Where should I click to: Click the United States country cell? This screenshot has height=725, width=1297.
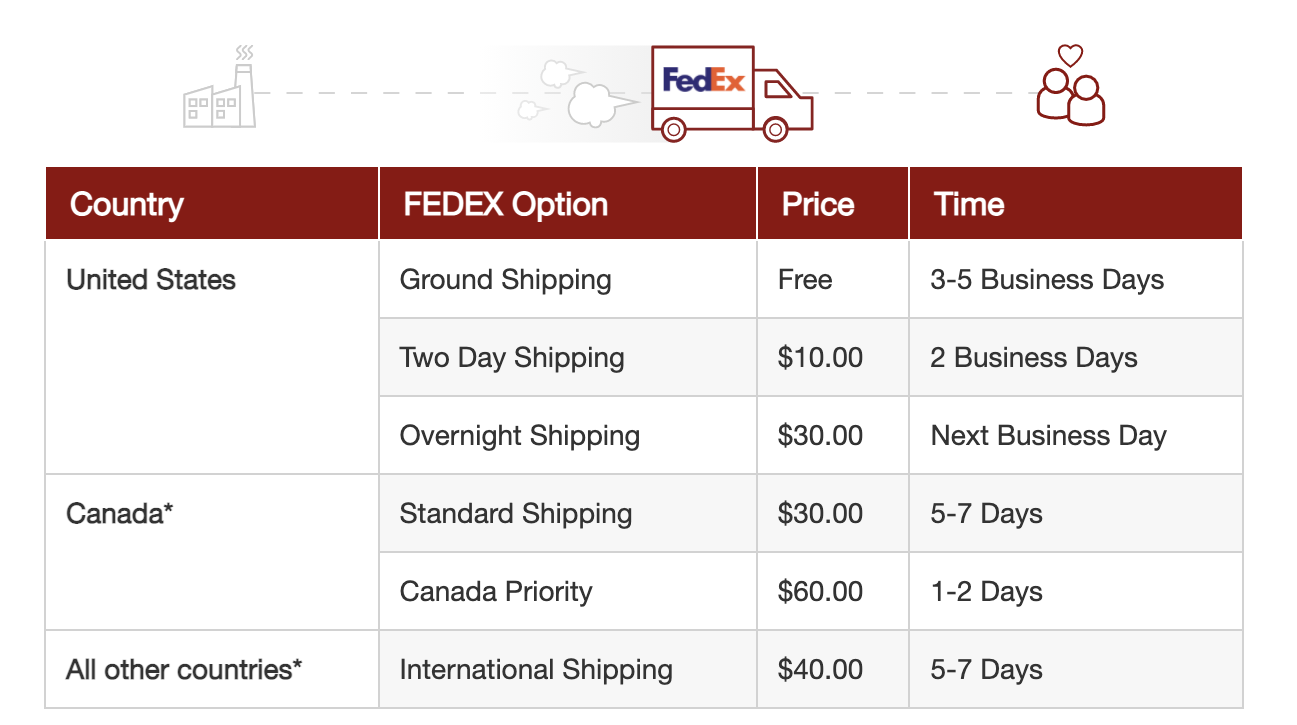point(212,357)
